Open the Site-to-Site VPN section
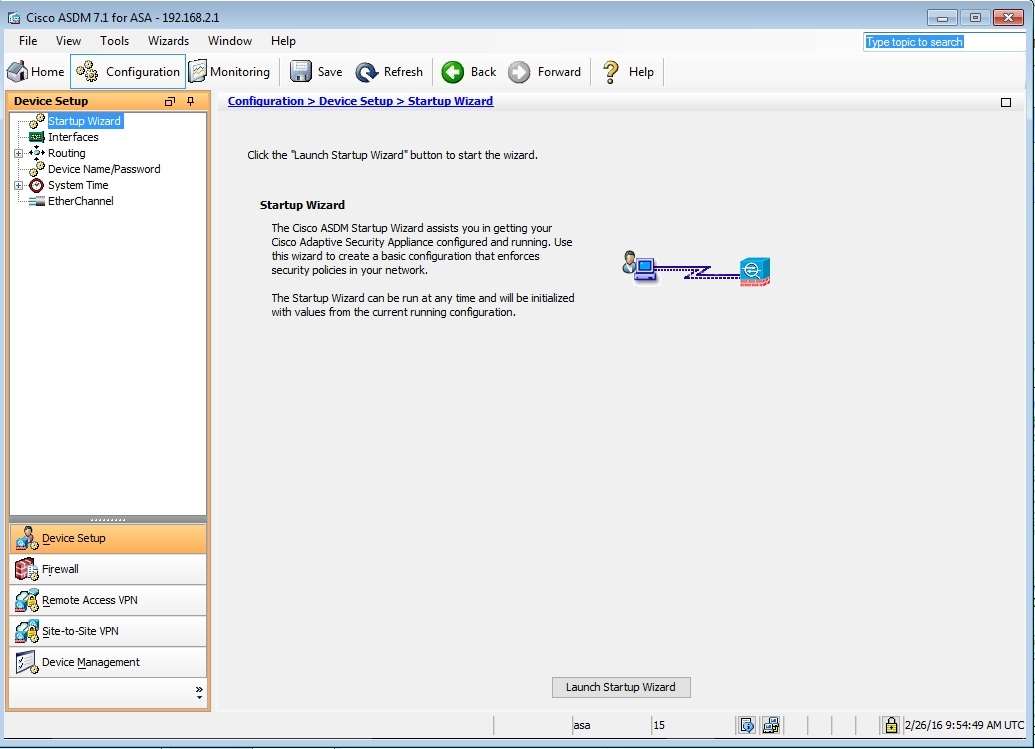1035x749 pixels. 108,632
